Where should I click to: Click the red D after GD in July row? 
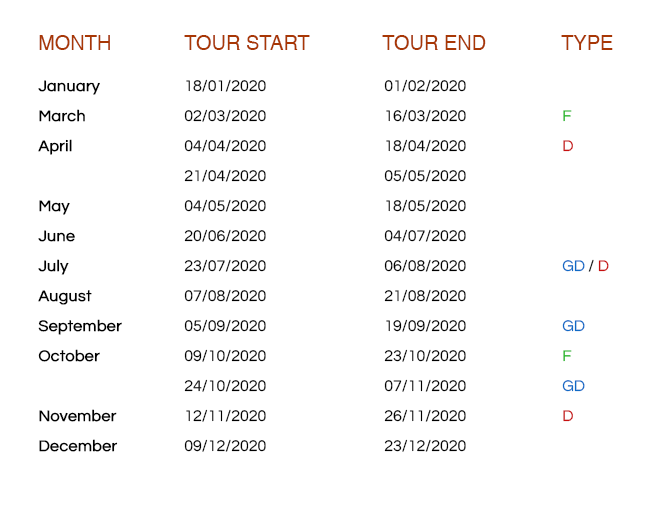[603, 266]
